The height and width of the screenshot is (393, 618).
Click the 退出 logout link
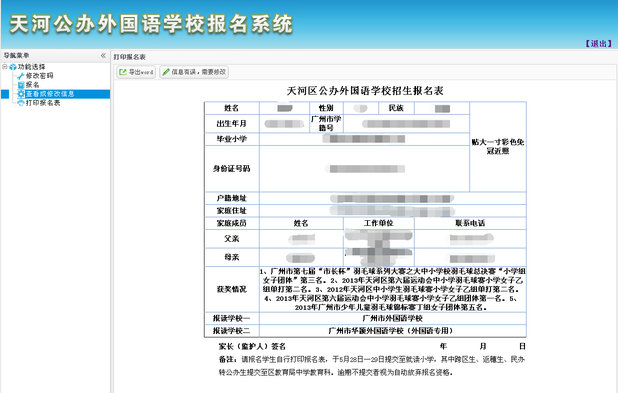click(598, 43)
